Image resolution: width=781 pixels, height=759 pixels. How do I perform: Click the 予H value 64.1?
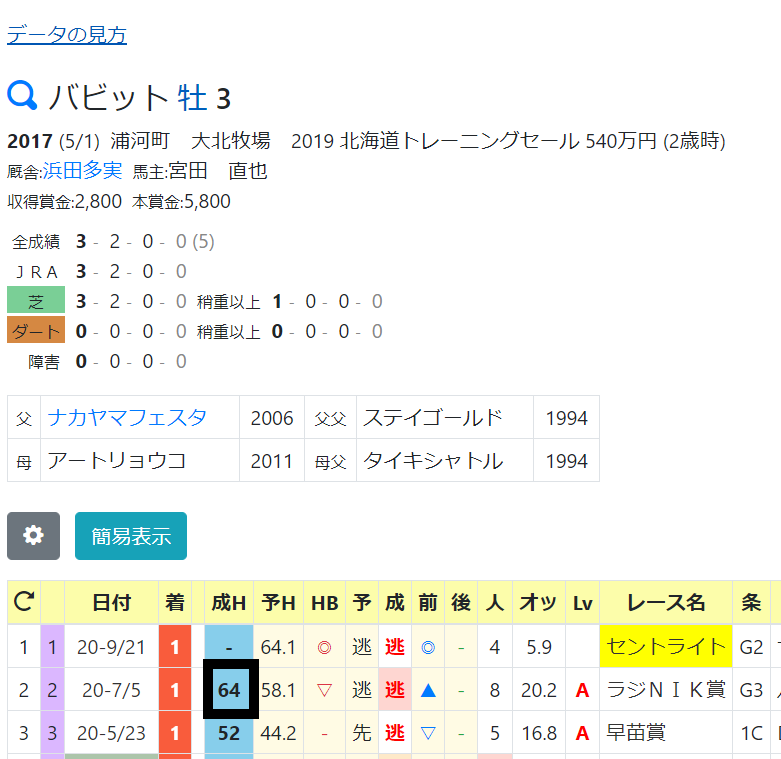(x=278, y=647)
